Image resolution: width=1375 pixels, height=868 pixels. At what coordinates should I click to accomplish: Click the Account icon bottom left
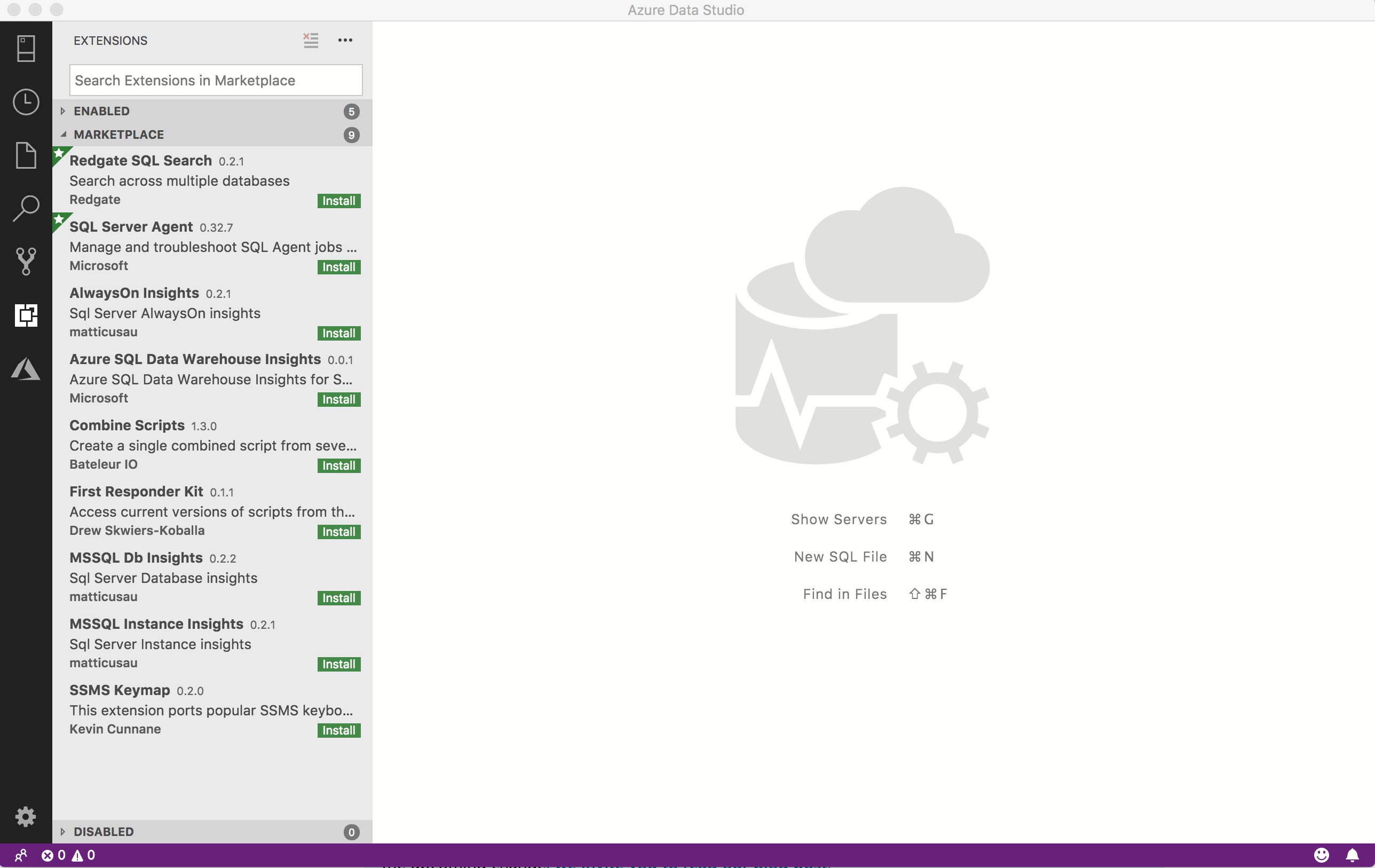(x=19, y=854)
